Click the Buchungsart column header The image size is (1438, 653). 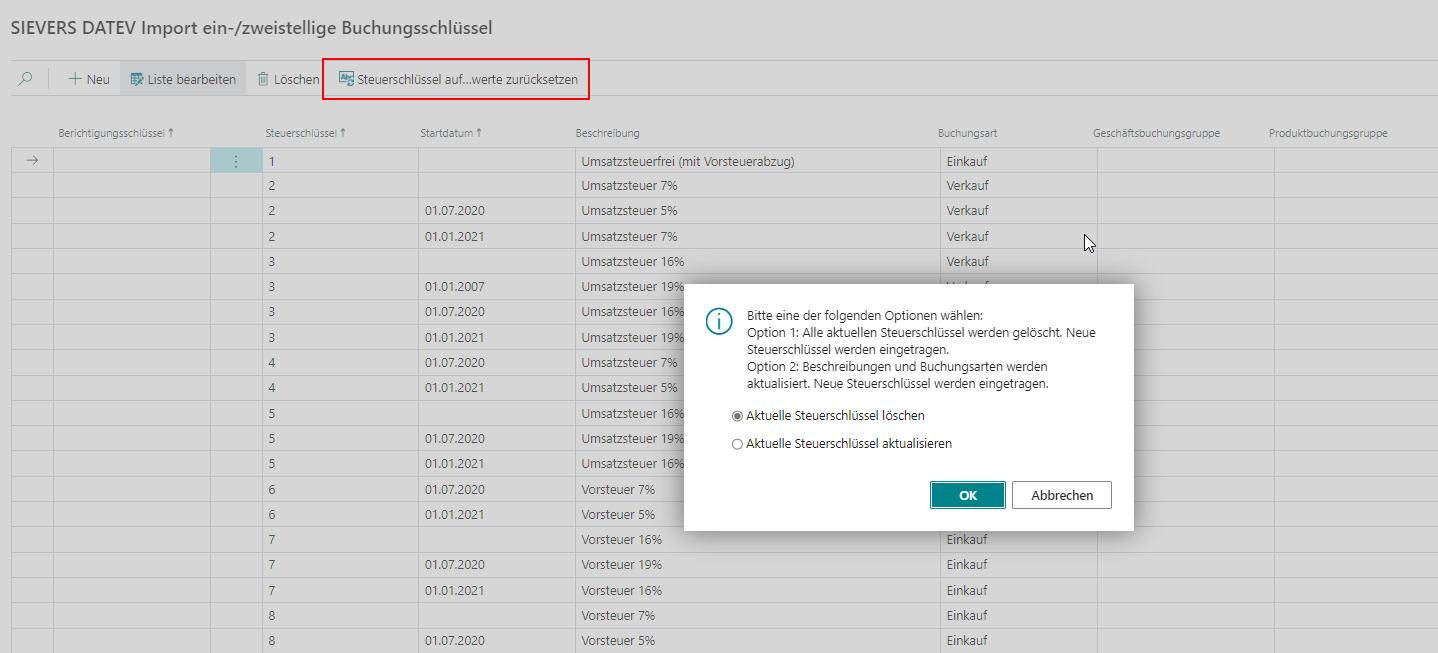967,133
